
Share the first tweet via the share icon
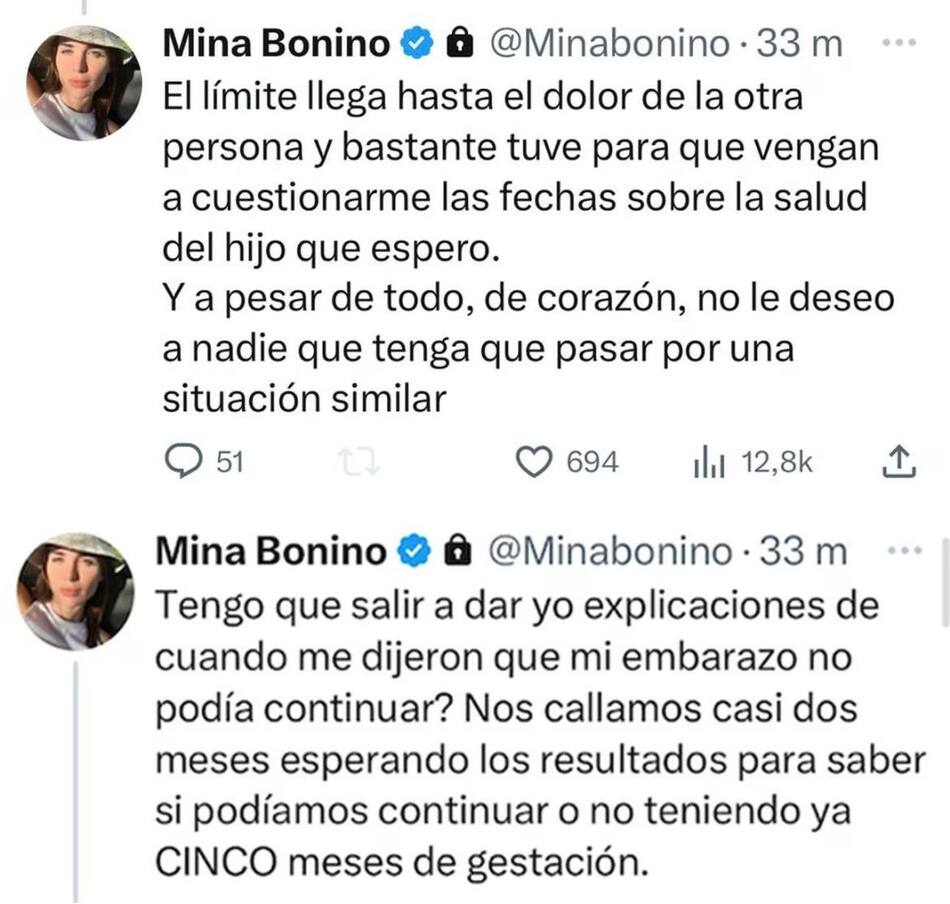tap(897, 461)
